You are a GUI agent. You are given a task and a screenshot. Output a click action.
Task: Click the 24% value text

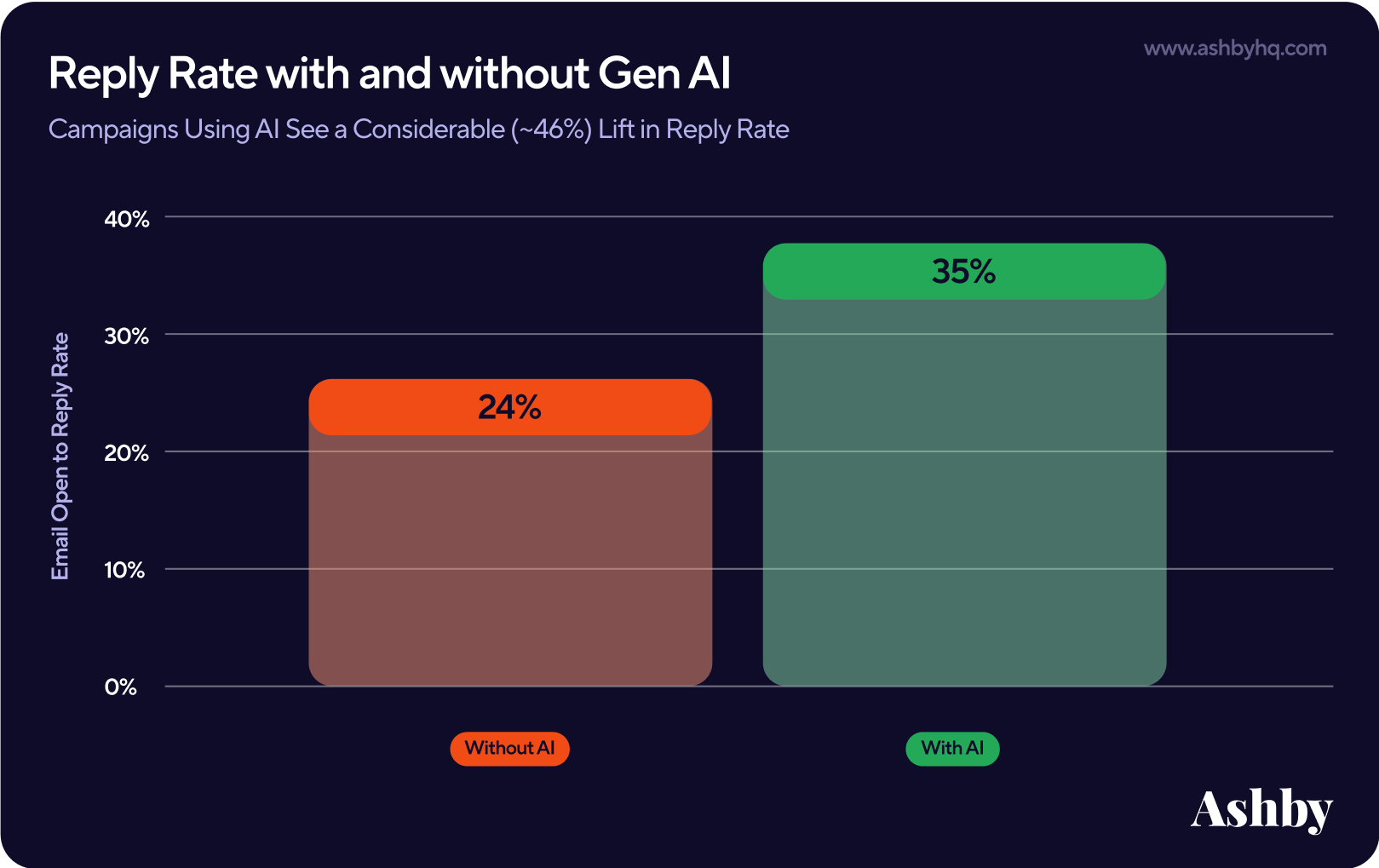(x=509, y=407)
